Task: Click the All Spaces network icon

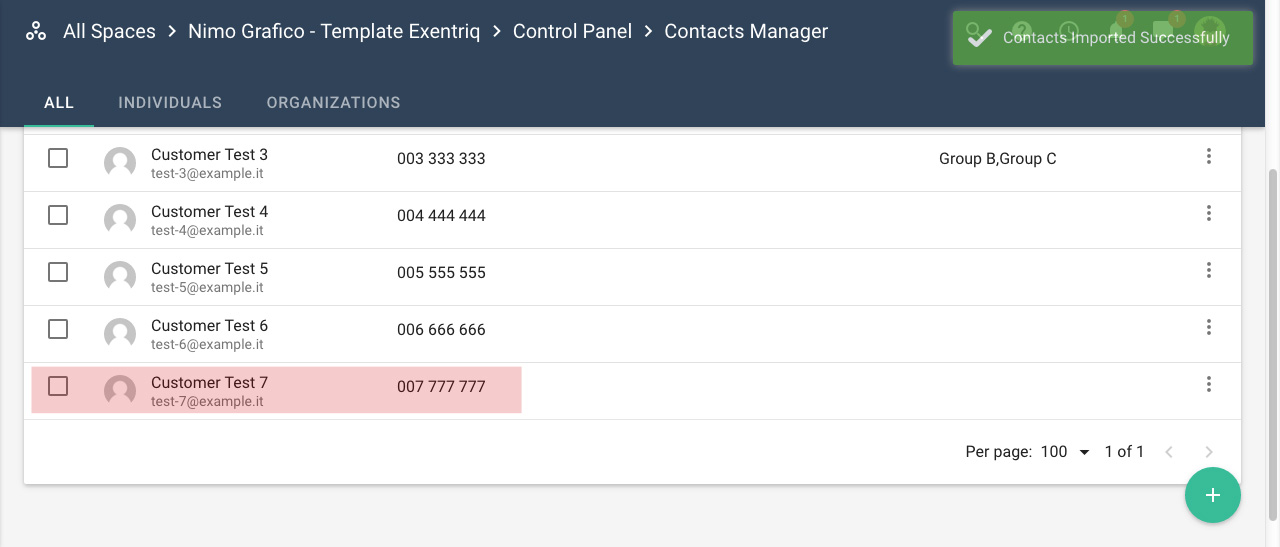Action: [x=36, y=32]
